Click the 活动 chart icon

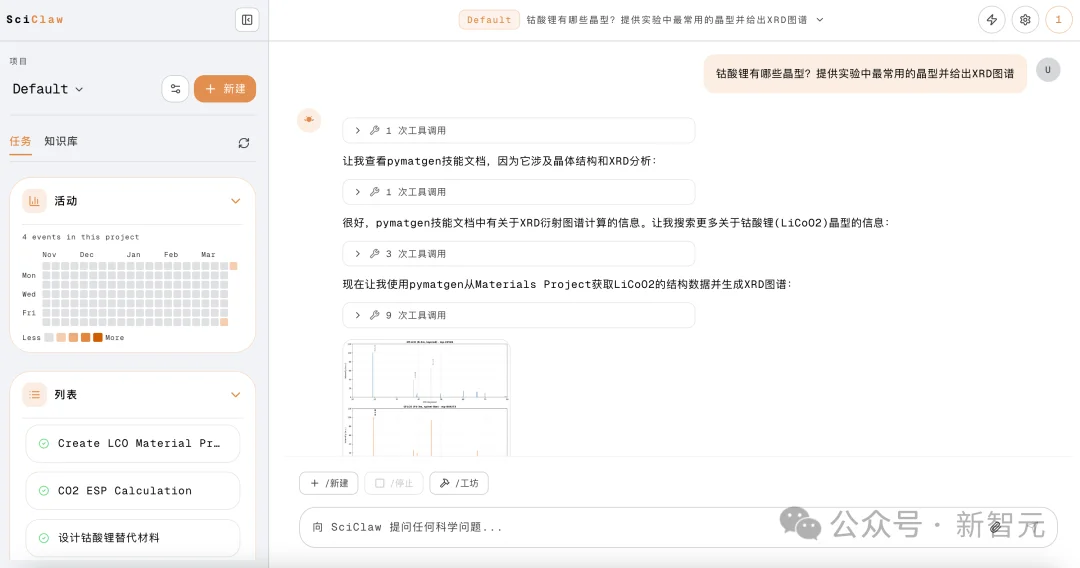coord(34,201)
